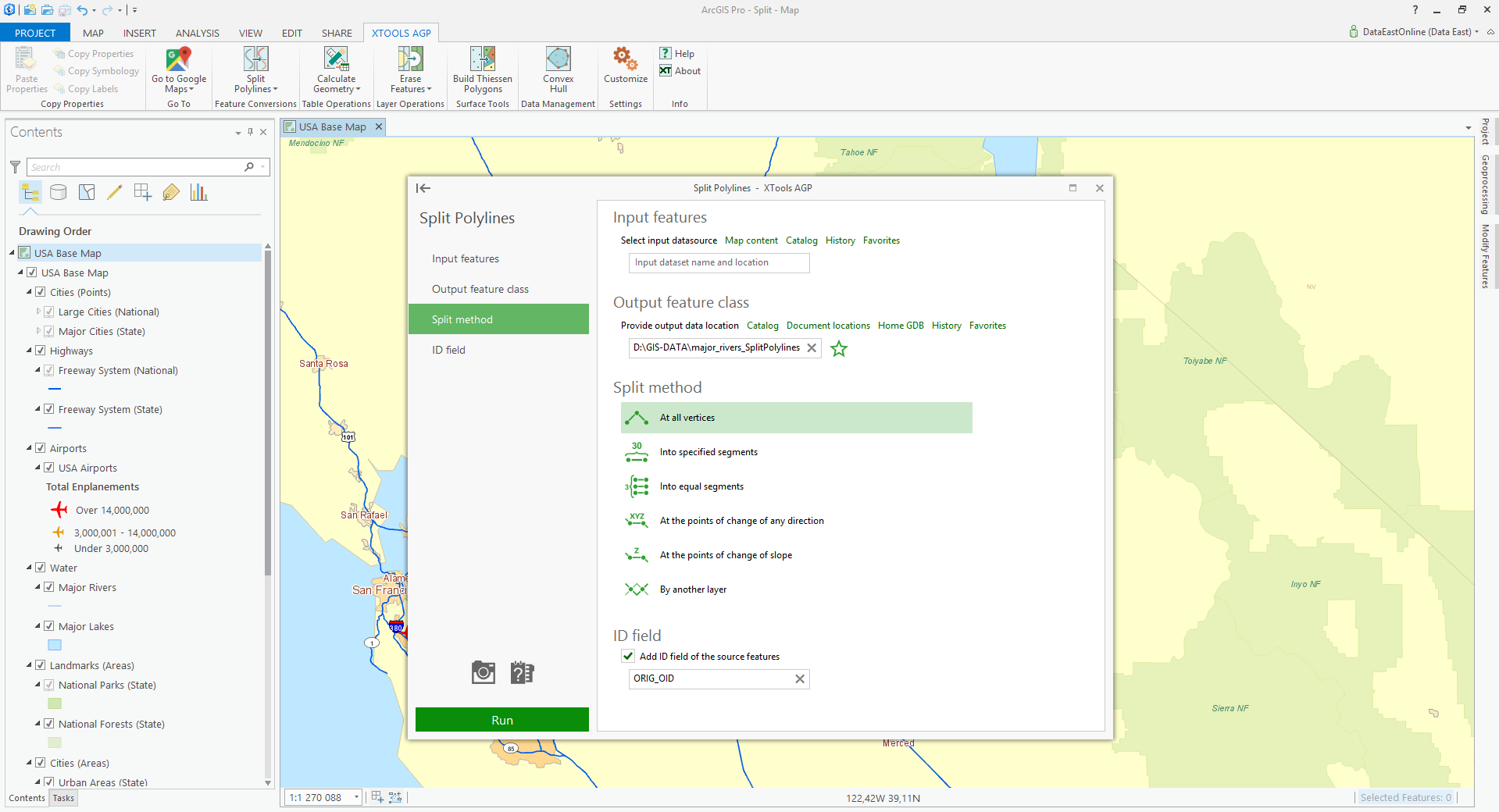Toggle Add ID field of source features
The image size is (1499, 812).
(x=628, y=656)
